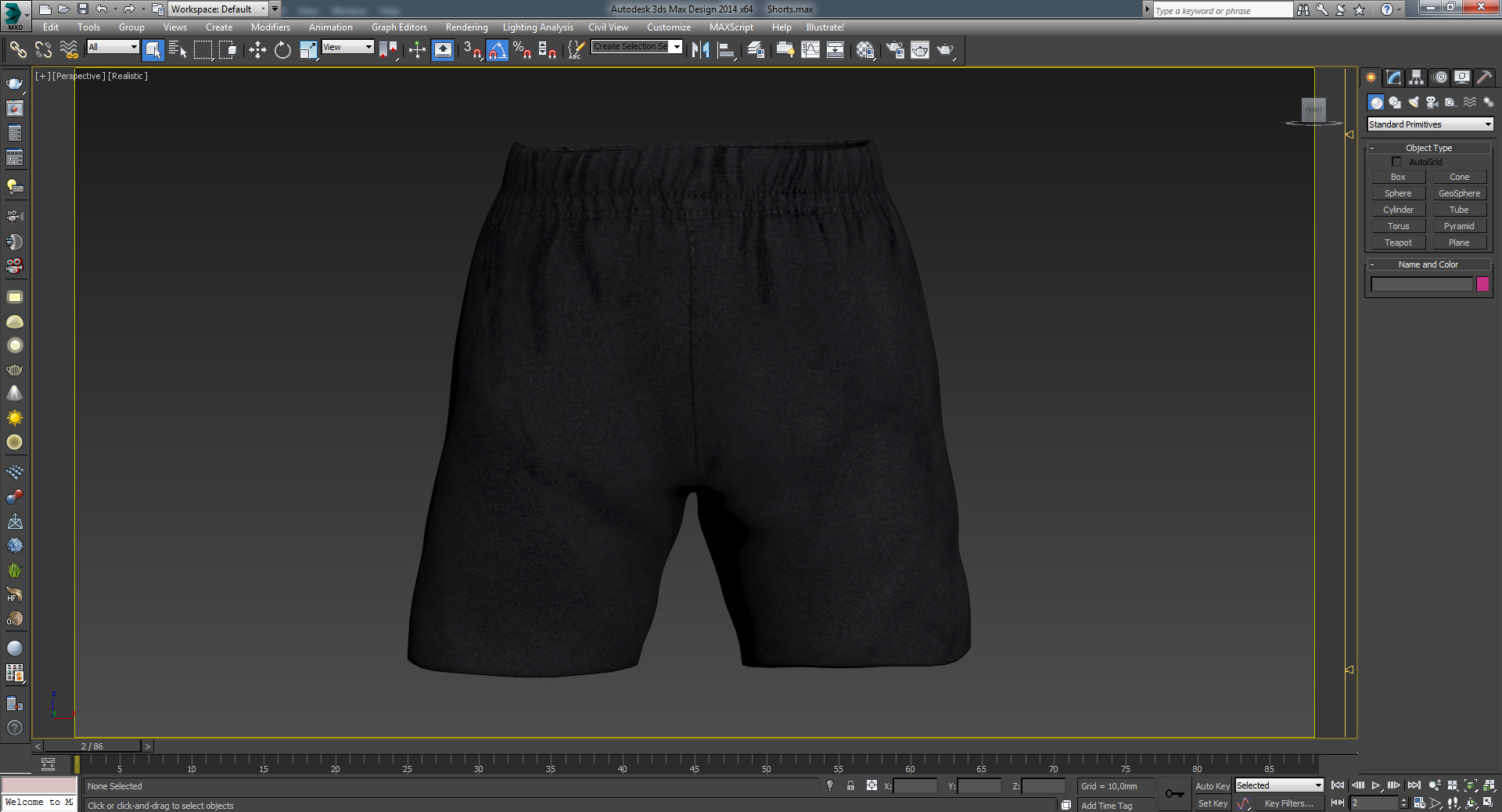Image resolution: width=1502 pixels, height=812 pixels.
Task: Open the Standard Primitives dropdown
Action: coord(1428,124)
